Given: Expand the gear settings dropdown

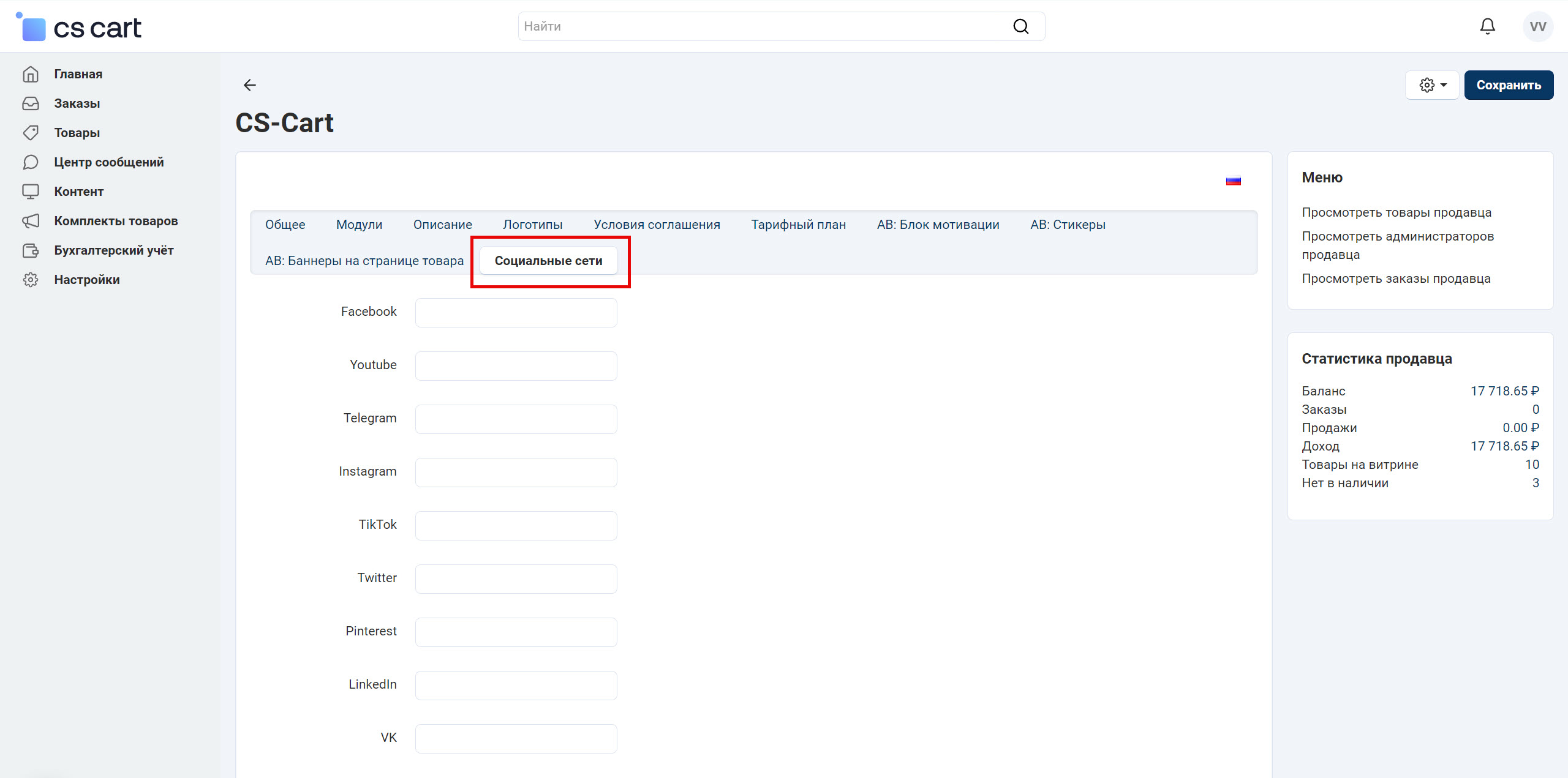Looking at the screenshot, I should pyautogui.click(x=1433, y=85).
